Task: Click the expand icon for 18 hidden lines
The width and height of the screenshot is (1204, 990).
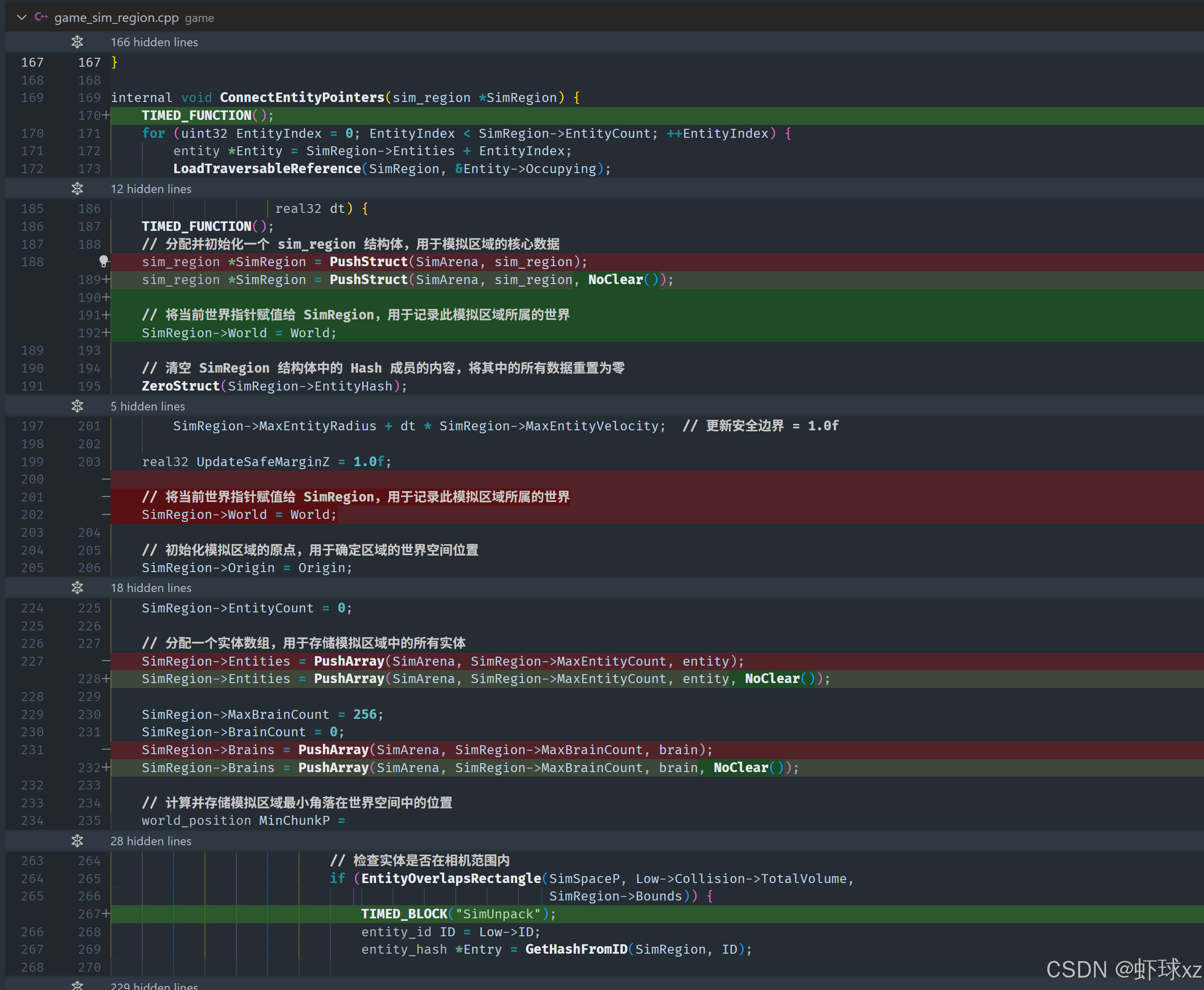Action: click(x=78, y=588)
